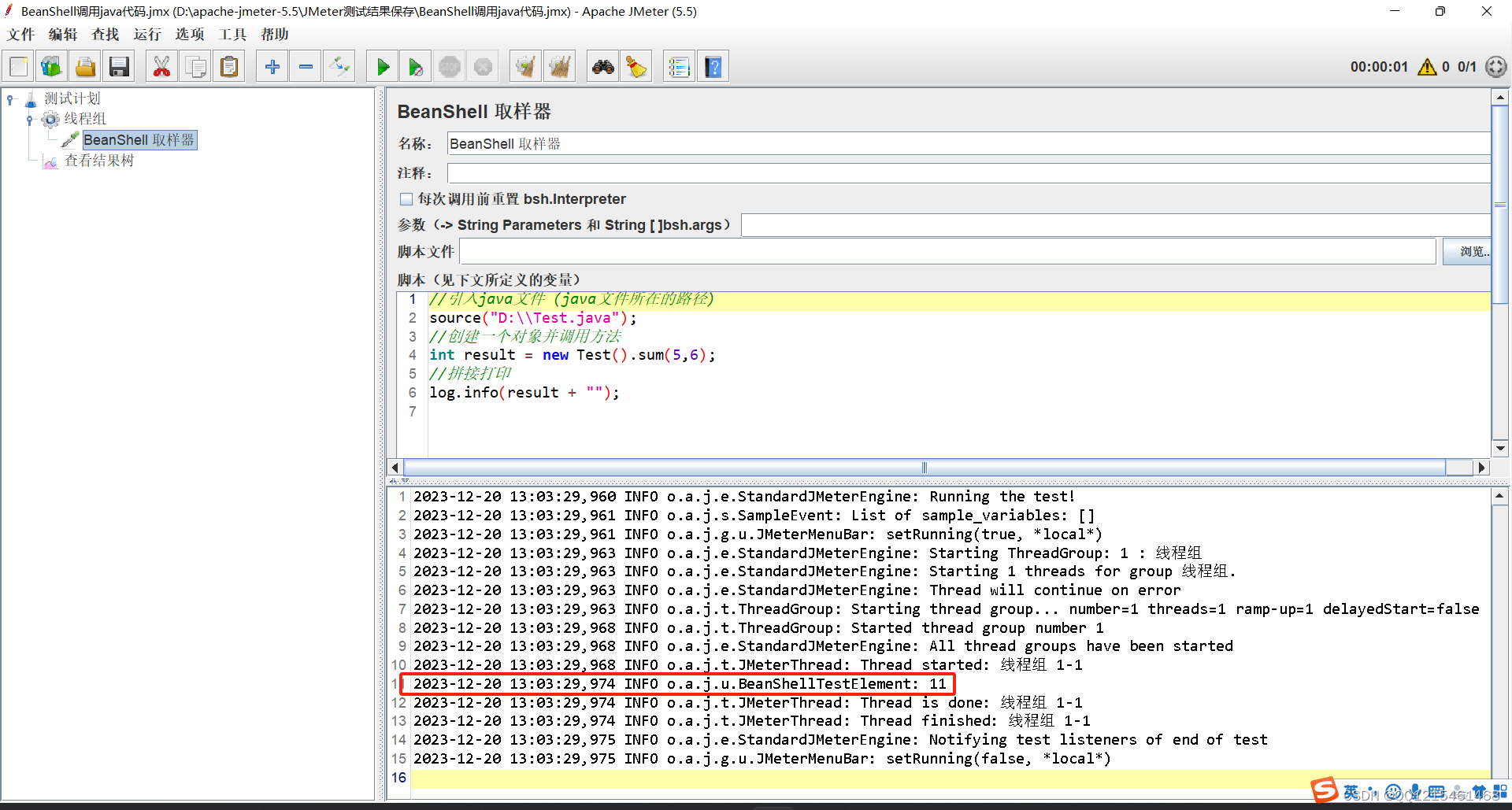Create a new test plan

click(x=19, y=67)
